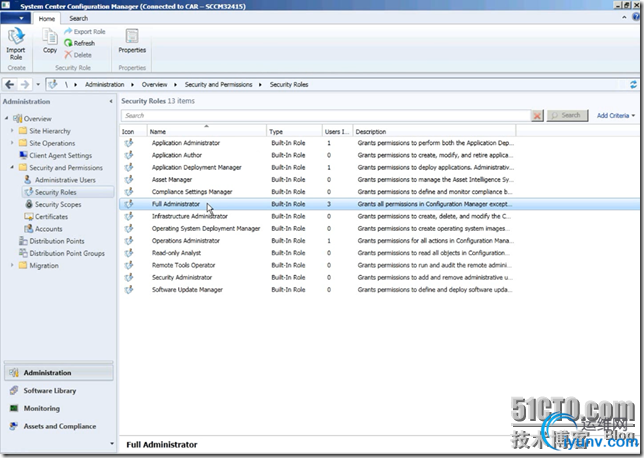
Task: Select Client Agent Settings node
Action: (x=56, y=155)
